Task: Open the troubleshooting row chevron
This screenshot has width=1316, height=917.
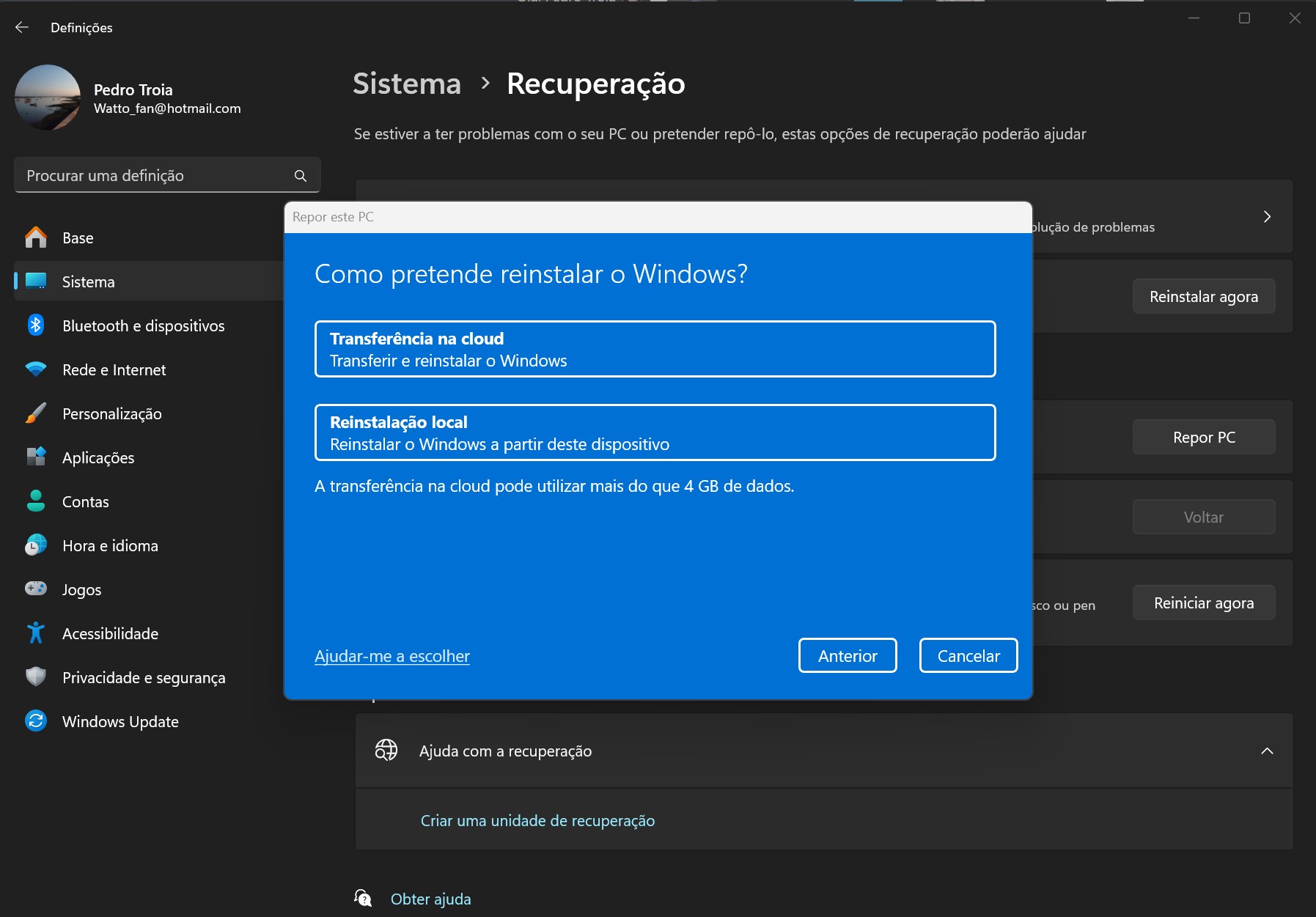Action: 1267,217
